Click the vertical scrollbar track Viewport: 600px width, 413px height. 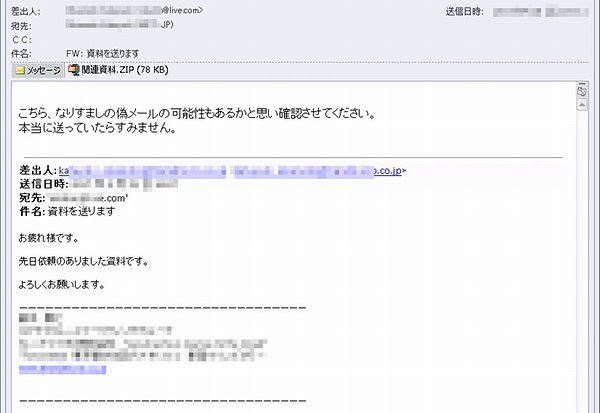point(582,262)
